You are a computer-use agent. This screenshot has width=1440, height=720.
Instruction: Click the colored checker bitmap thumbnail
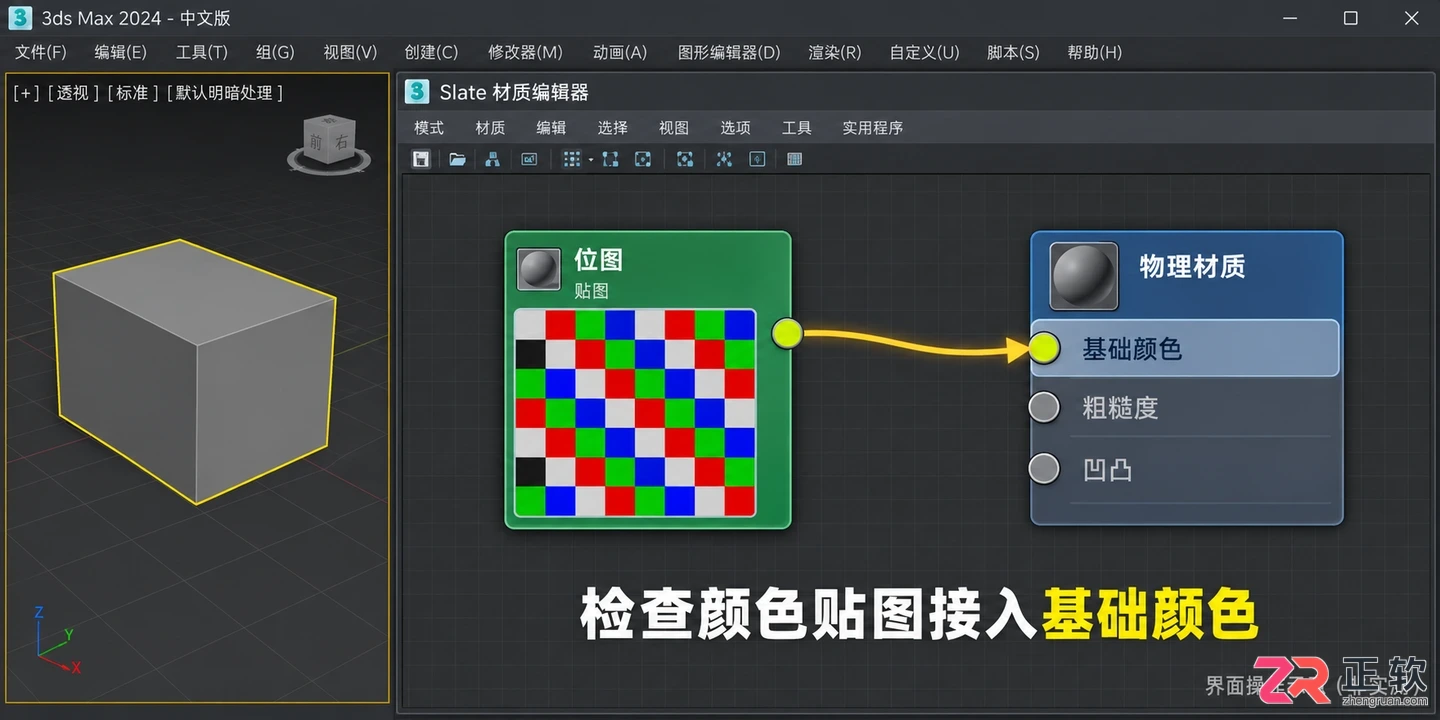[x=635, y=413]
